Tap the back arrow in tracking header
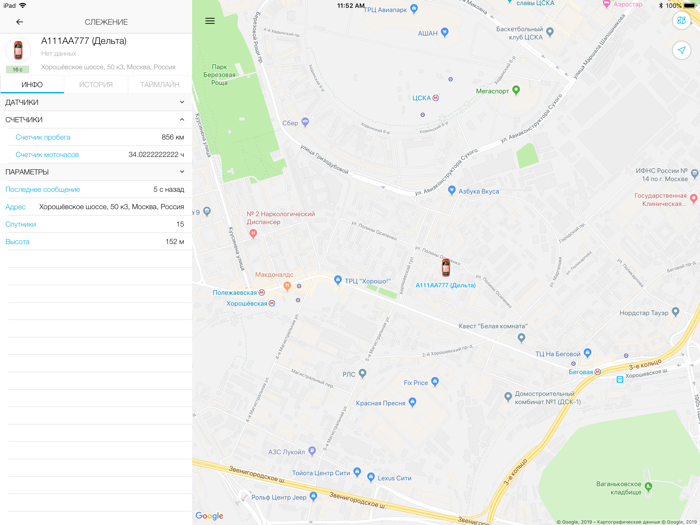Viewport: 700px width, 525px height. tap(19, 22)
